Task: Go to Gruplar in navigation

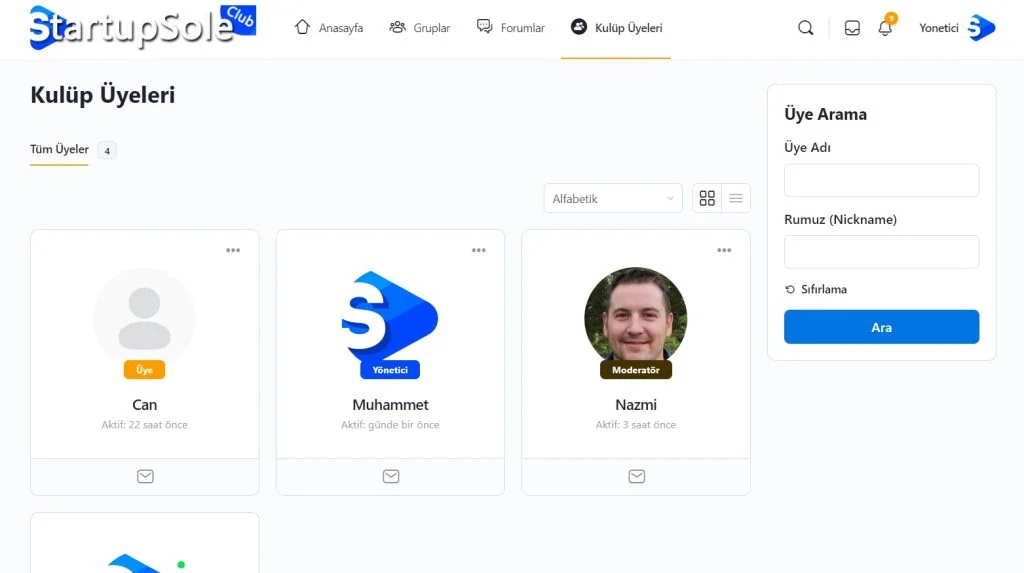Action: pos(419,28)
